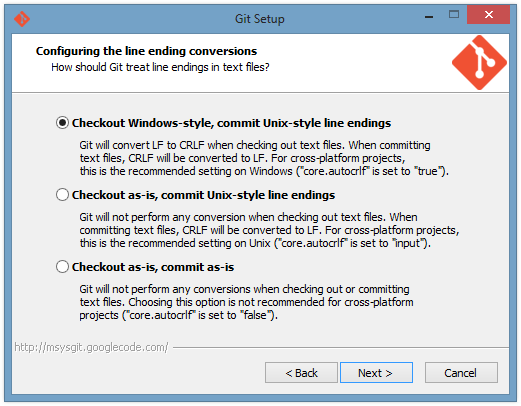This screenshot has height=406, width=521.
Task: Minimize the Git Setup window
Action: point(429,15)
